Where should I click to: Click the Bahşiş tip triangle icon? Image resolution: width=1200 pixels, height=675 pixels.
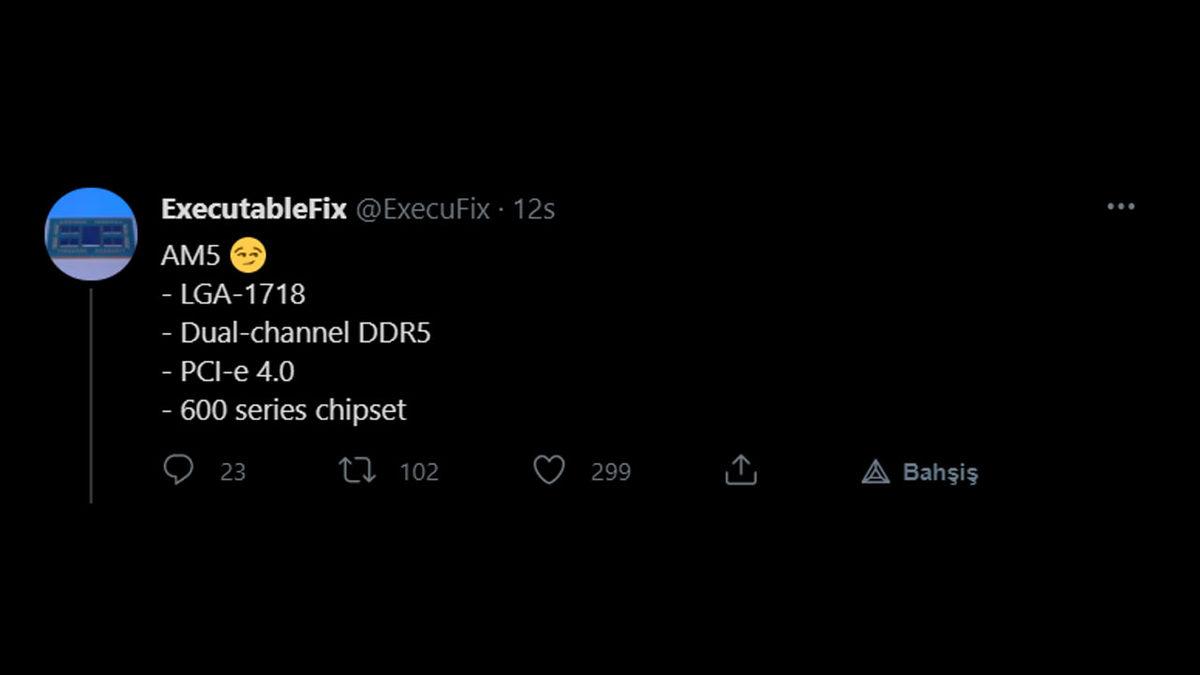coord(875,472)
